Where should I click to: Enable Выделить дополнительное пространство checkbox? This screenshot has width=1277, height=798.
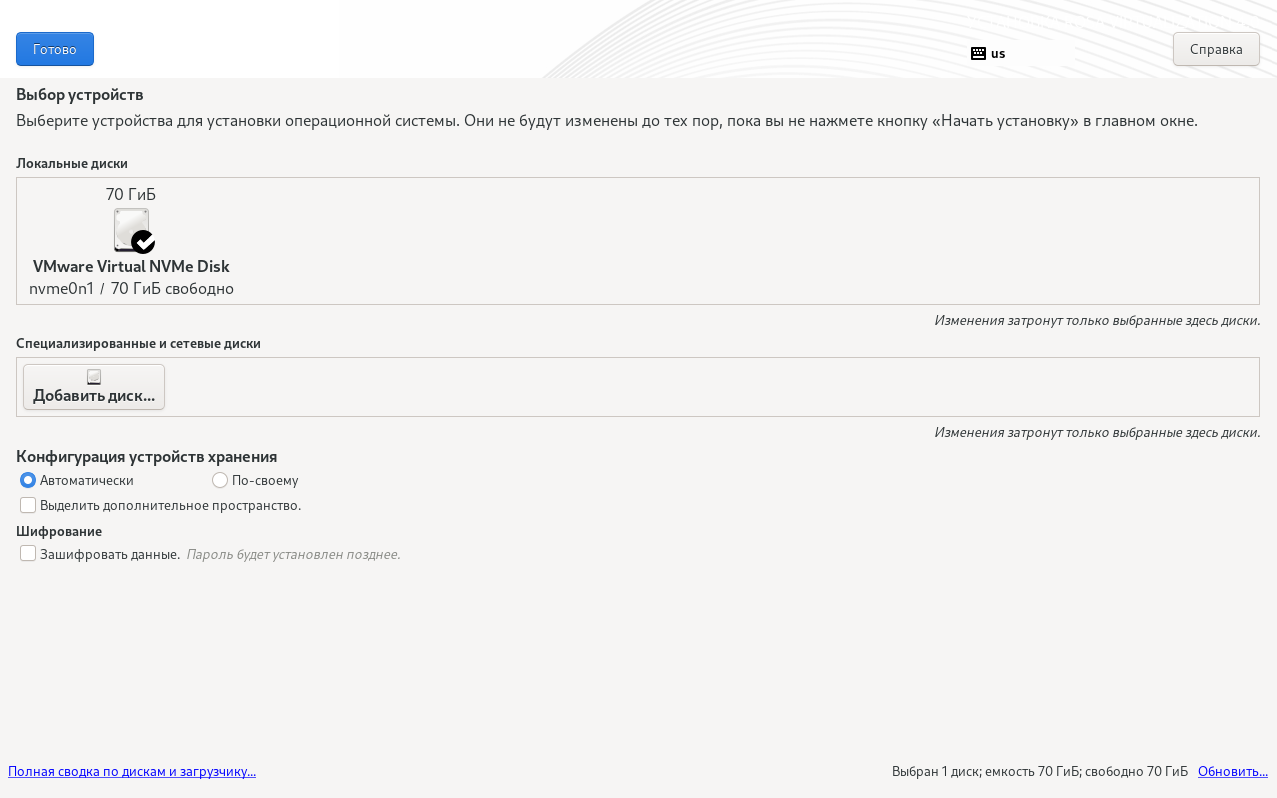pos(28,505)
